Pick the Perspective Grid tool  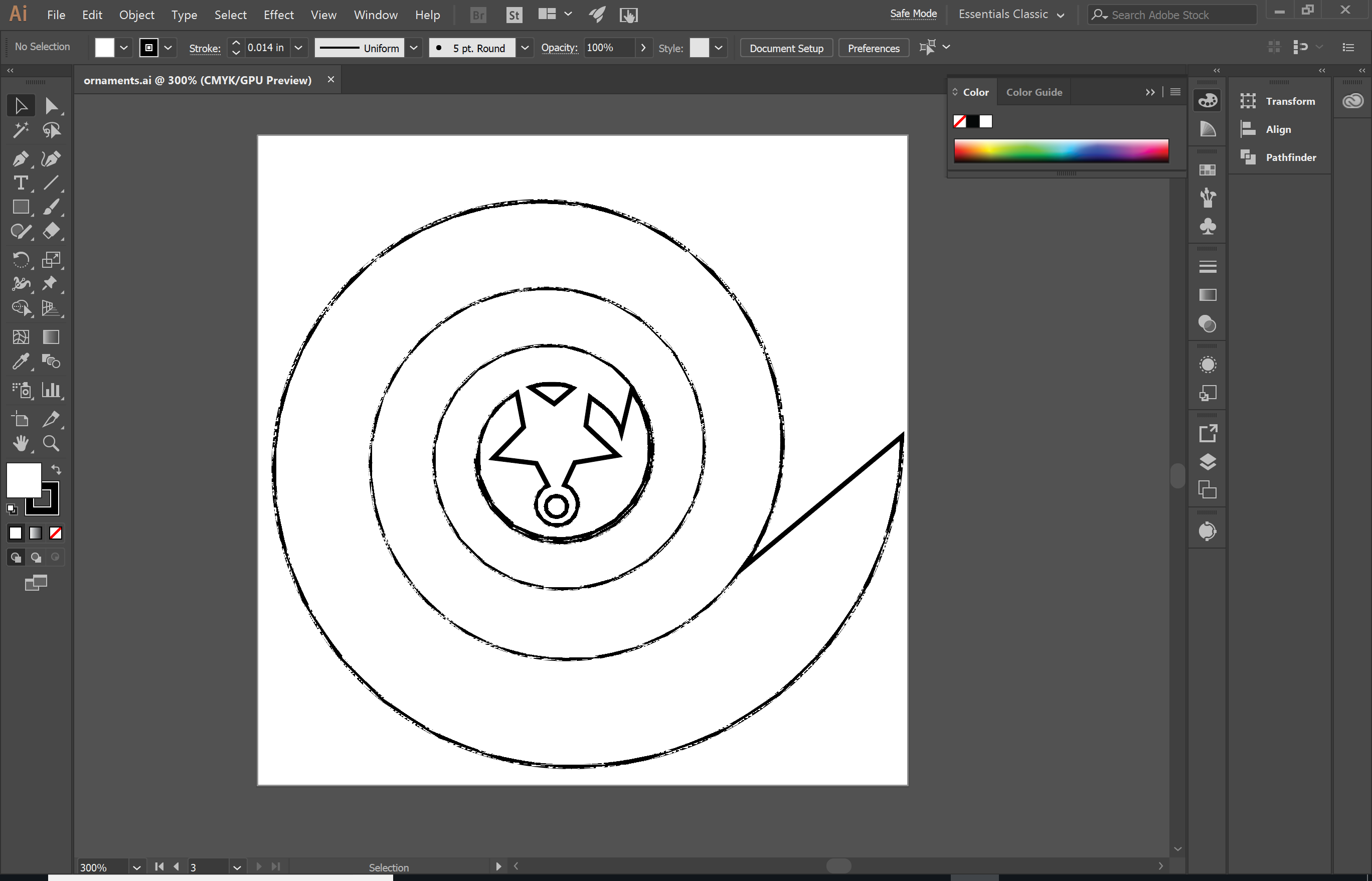pos(51,308)
